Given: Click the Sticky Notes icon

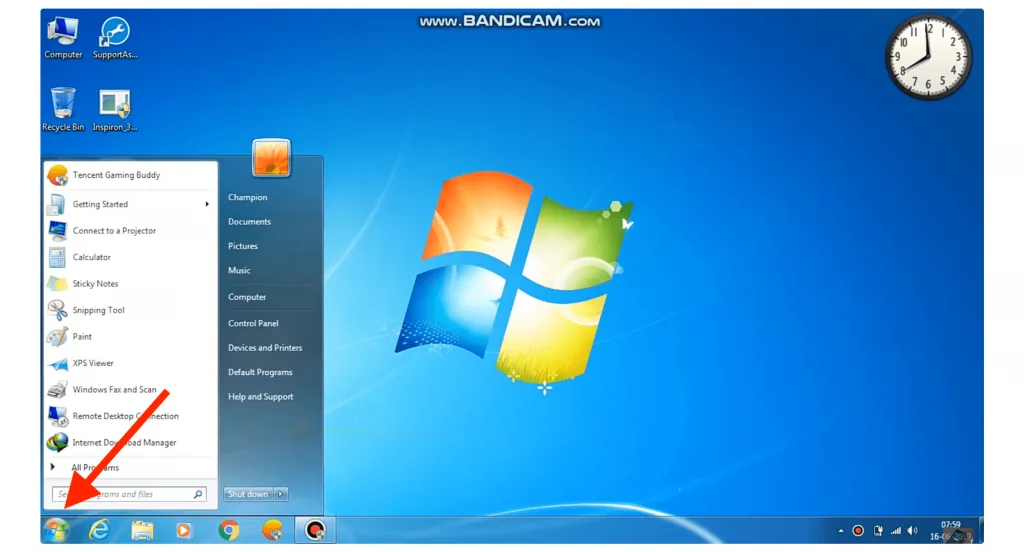Looking at the screenshot, I should (57, 284).
